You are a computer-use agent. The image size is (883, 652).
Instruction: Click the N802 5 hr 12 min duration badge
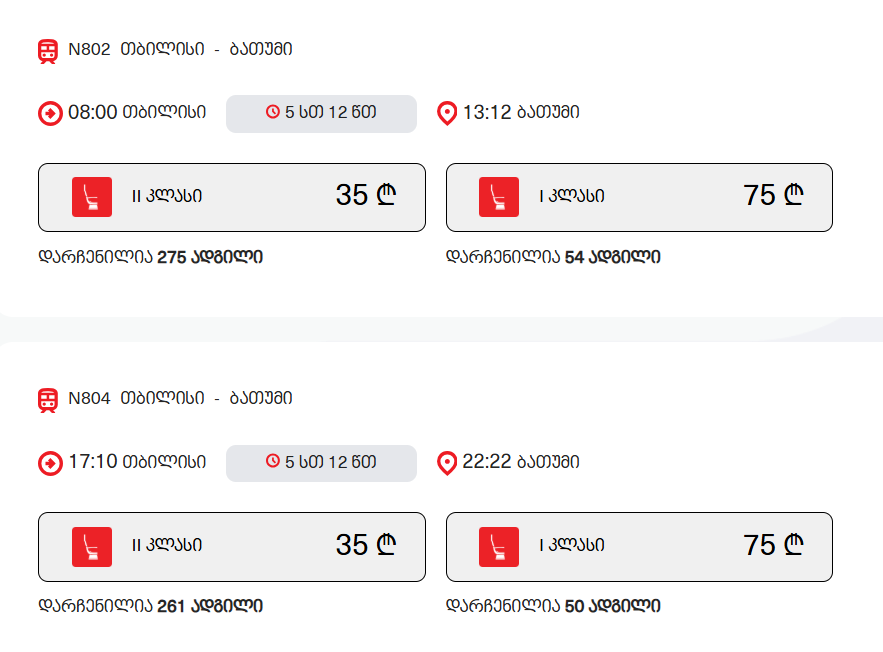[x=321, y=113]
